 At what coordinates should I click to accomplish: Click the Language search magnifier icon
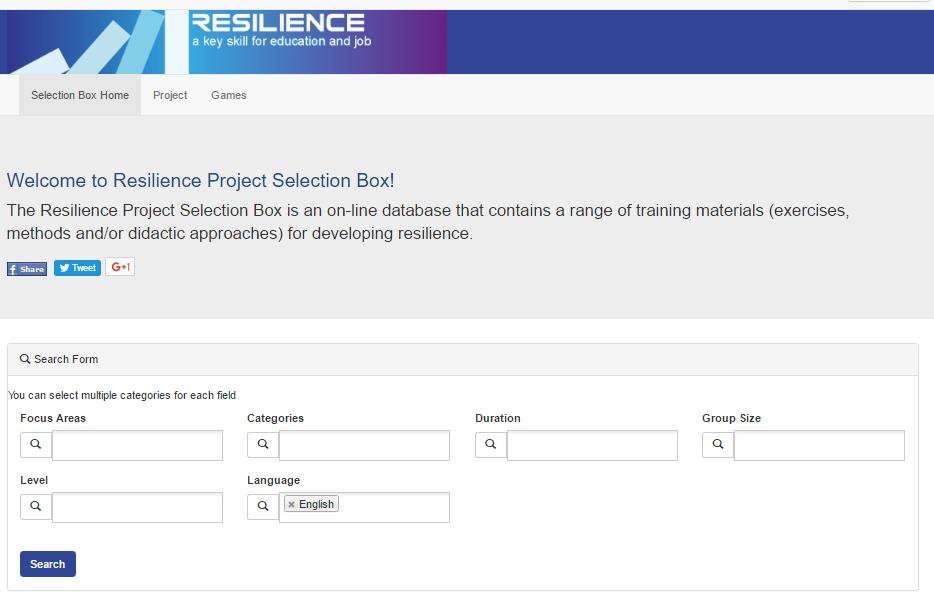262,506
